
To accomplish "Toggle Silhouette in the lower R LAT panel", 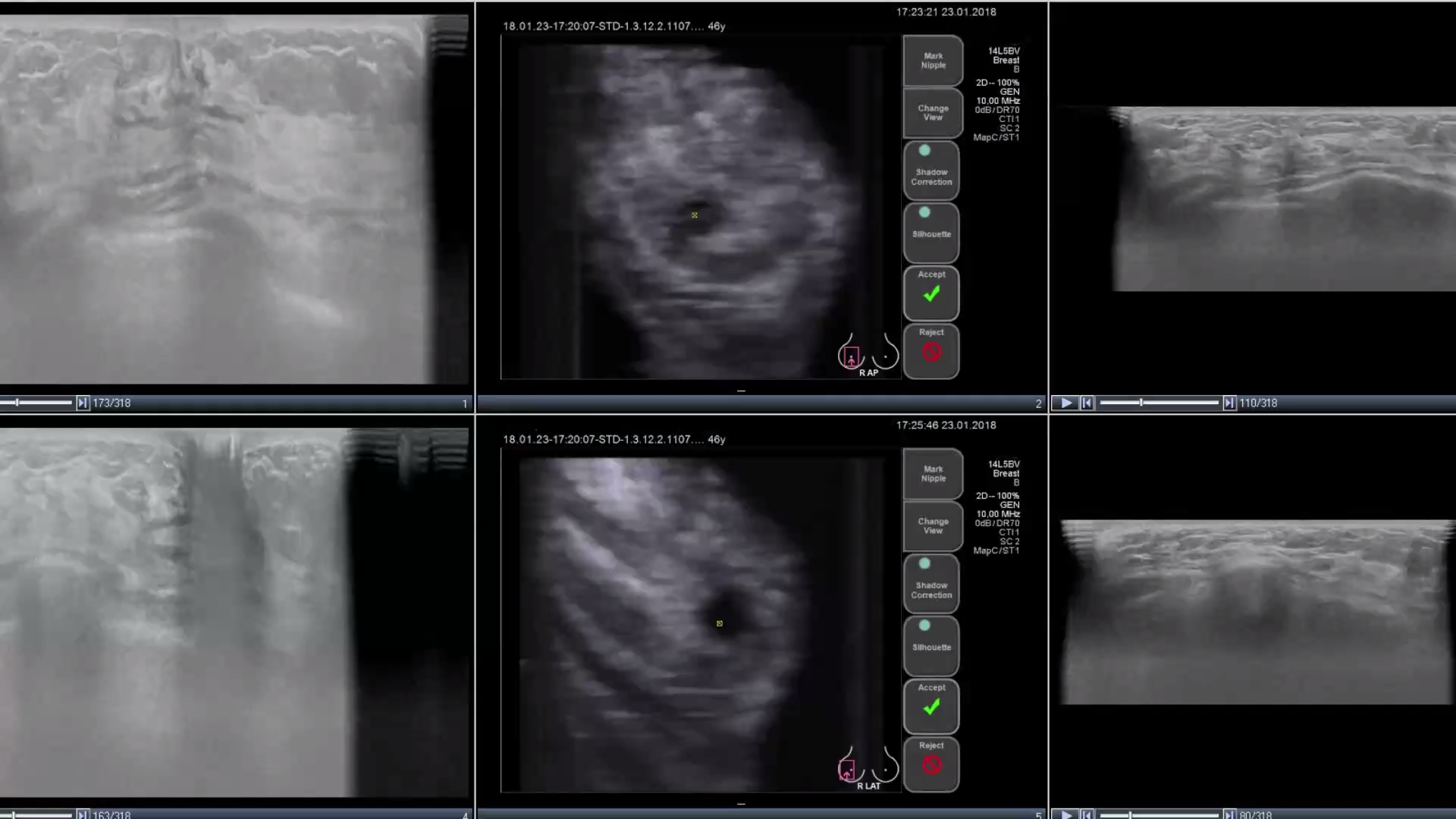I will (x=930, y=645).
